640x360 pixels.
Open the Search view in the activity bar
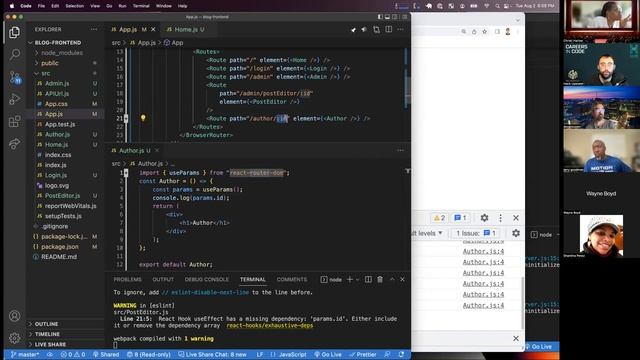(x=15, y=54)
